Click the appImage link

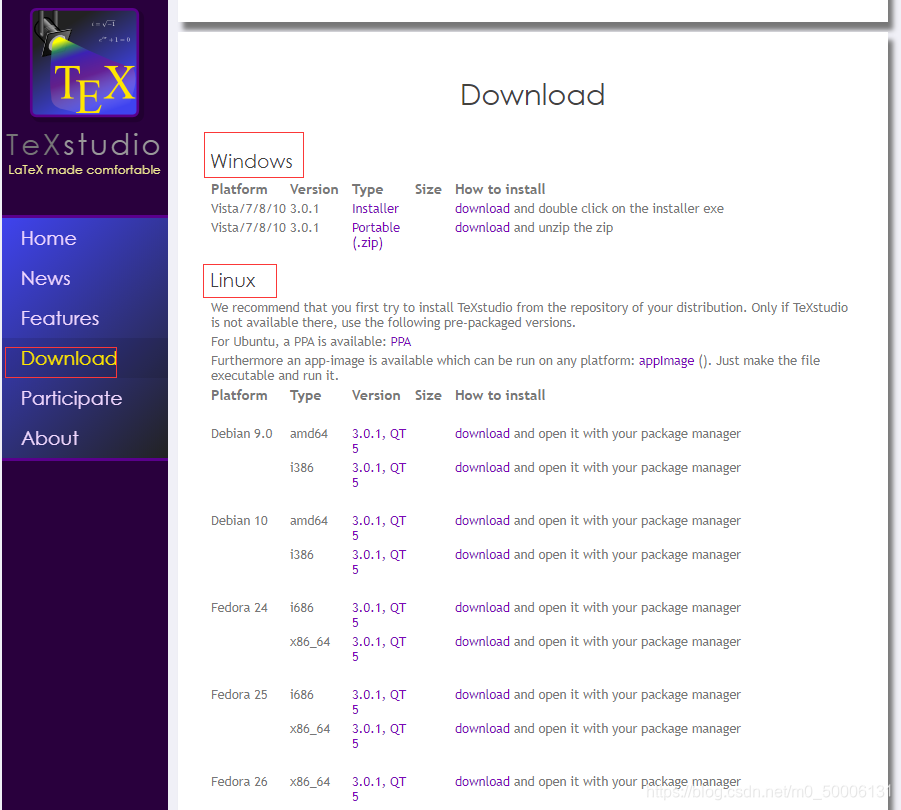tap(666, 361)
